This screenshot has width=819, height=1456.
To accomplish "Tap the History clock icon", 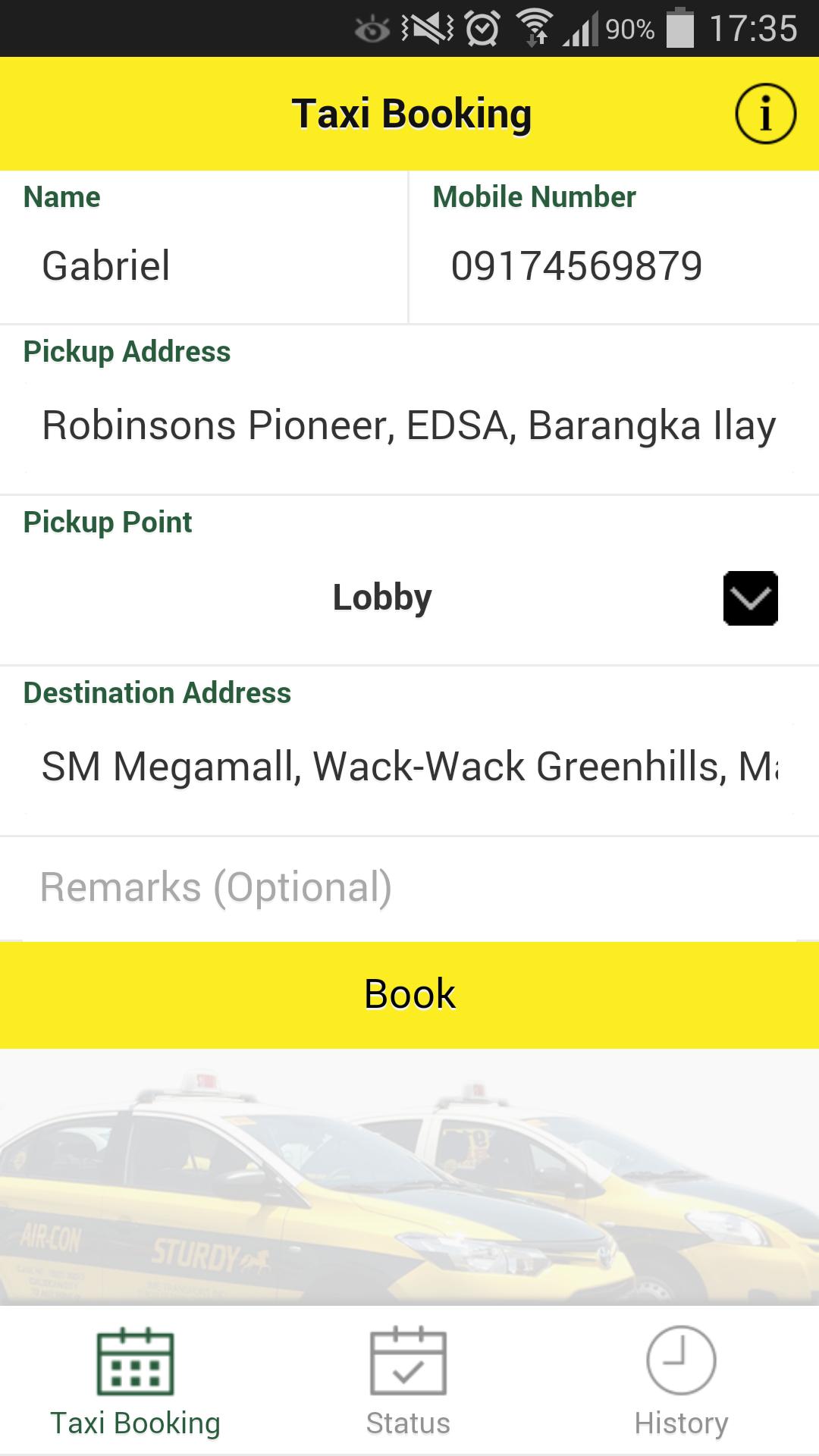I will (x=681, y=1360).
